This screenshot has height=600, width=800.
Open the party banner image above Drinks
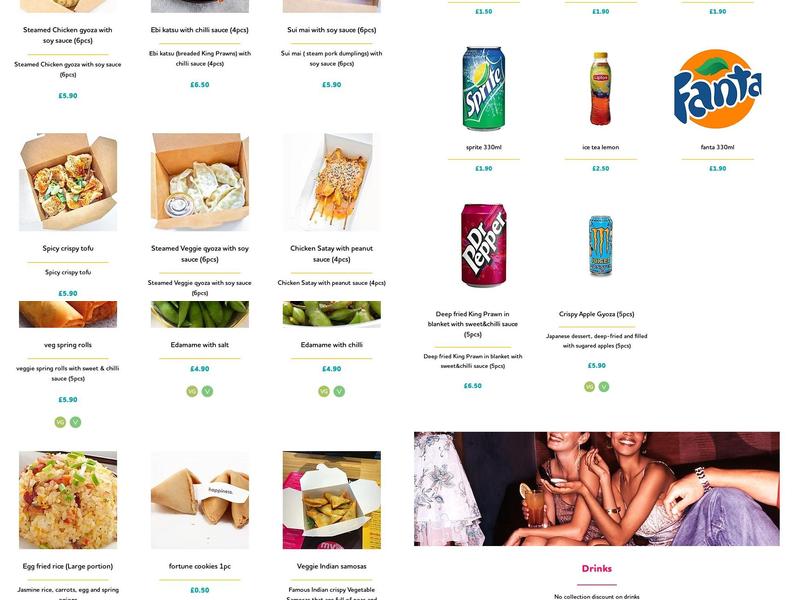(596, 489)
